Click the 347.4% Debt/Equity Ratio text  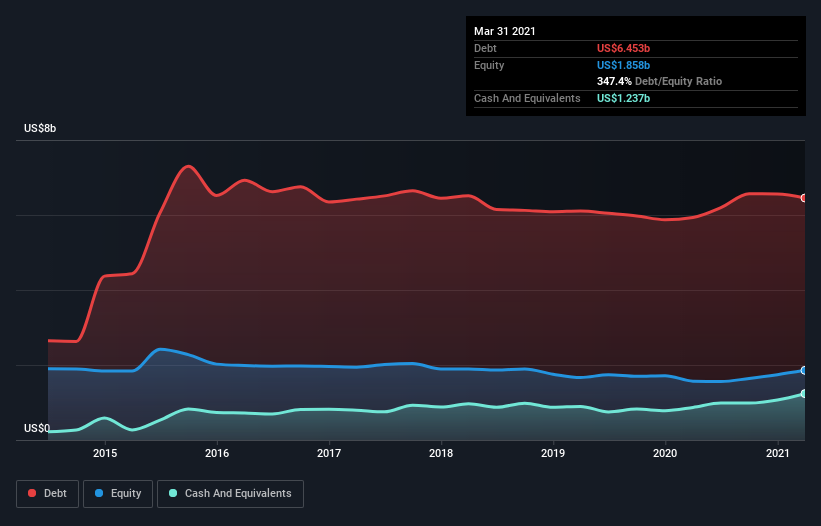coord(659,81)
